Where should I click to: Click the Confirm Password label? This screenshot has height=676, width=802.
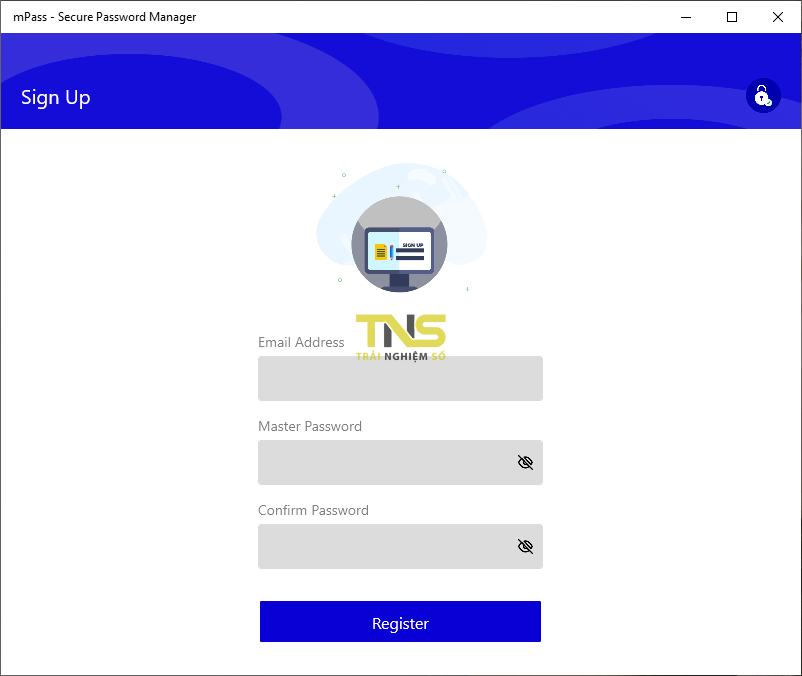313,510
